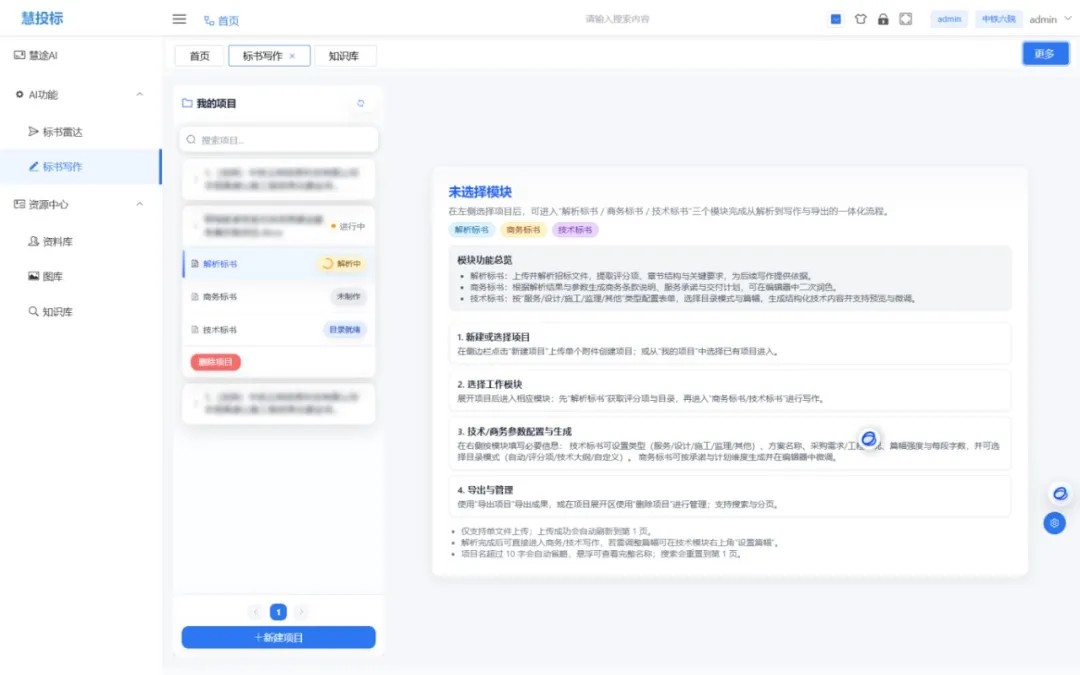This screenshot has height=675, width=1080.
Task: Click the lock screen icon
Action: click(883, 19)
